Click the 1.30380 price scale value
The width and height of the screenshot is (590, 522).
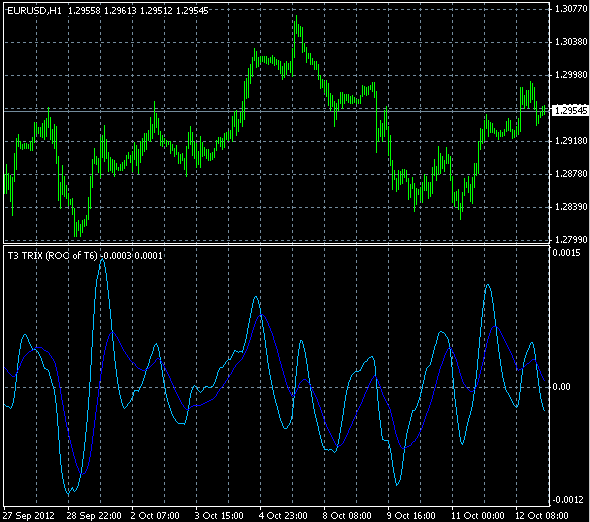coord(571,42)
